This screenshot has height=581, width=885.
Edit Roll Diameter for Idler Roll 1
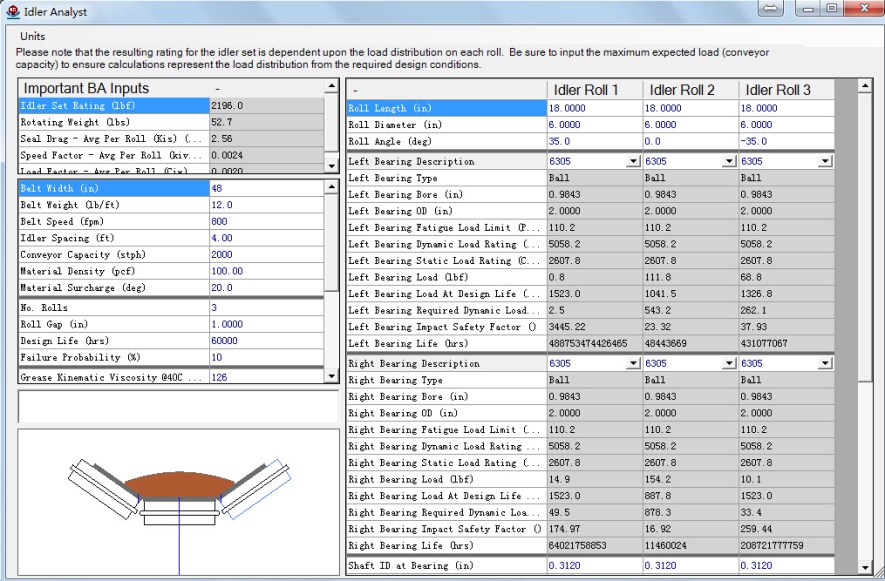594,125
